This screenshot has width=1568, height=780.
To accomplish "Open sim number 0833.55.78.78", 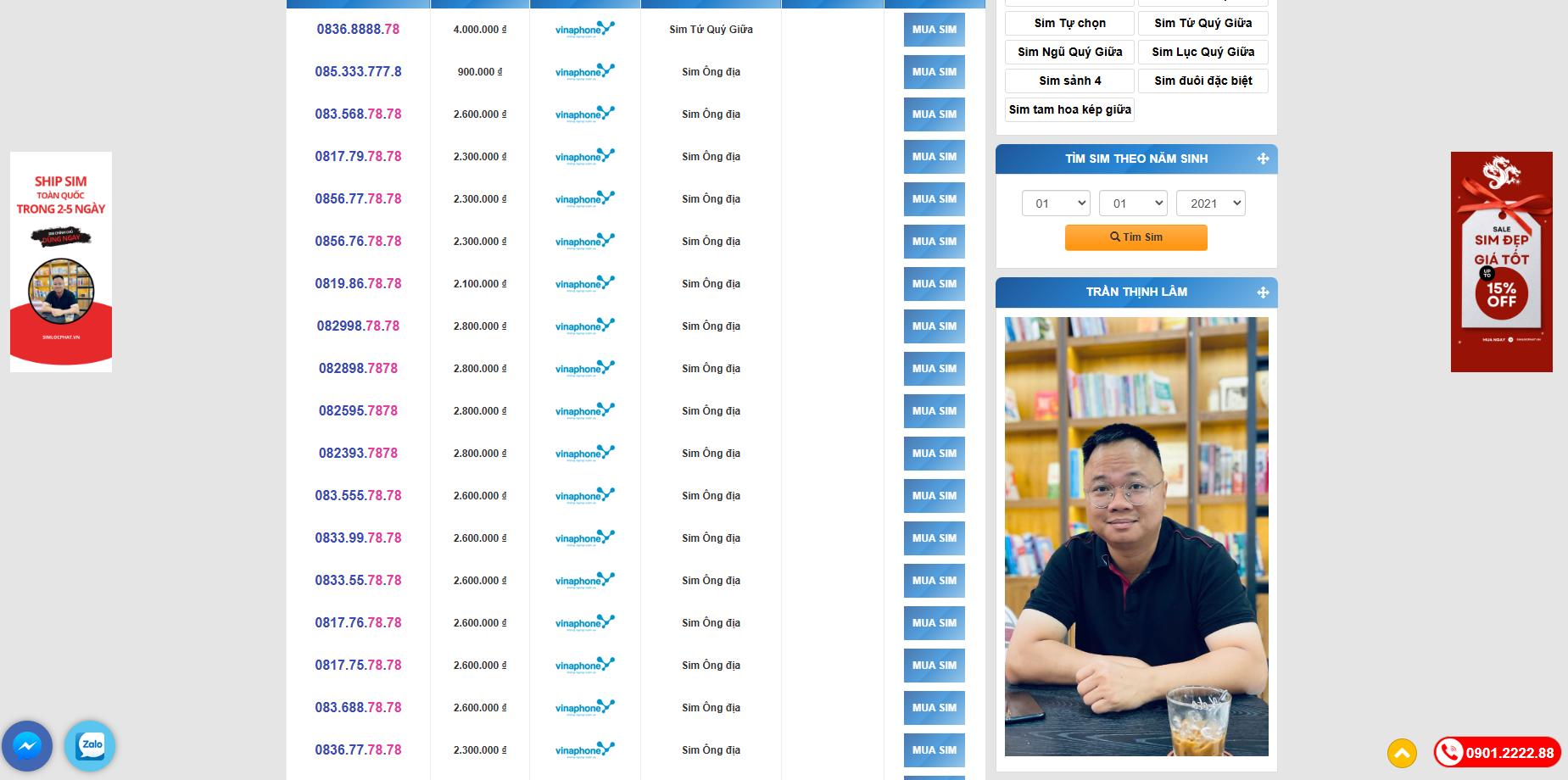I will pos(358,581).
